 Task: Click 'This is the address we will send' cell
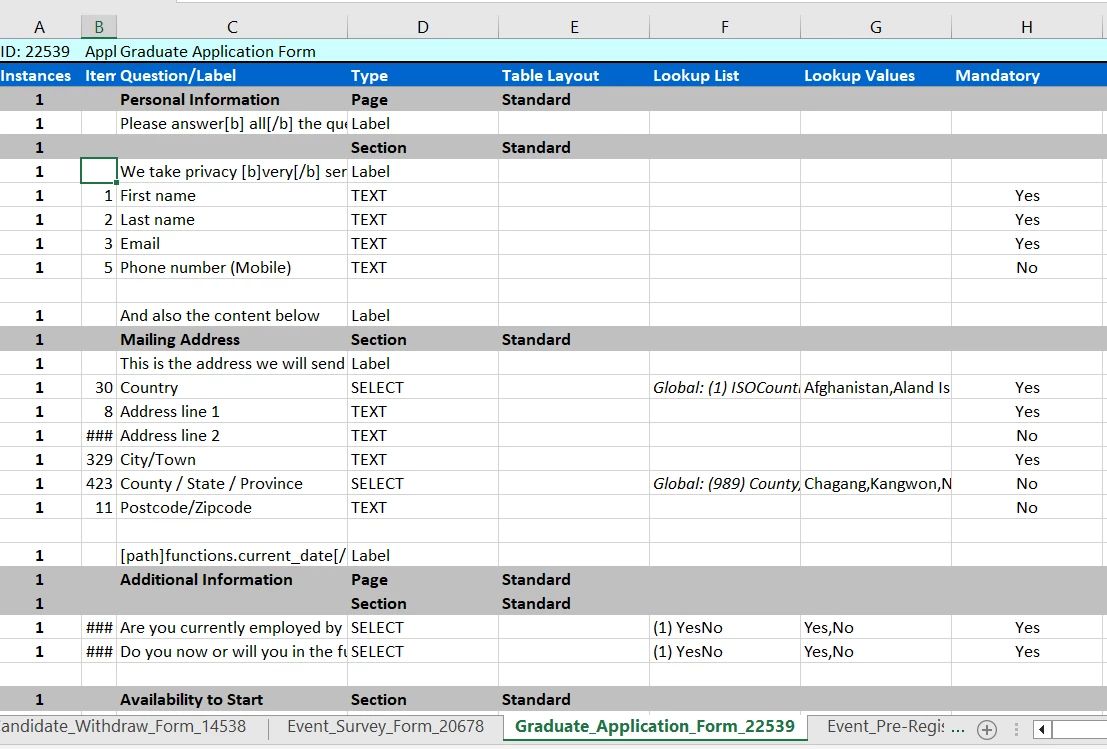(232, 364)
